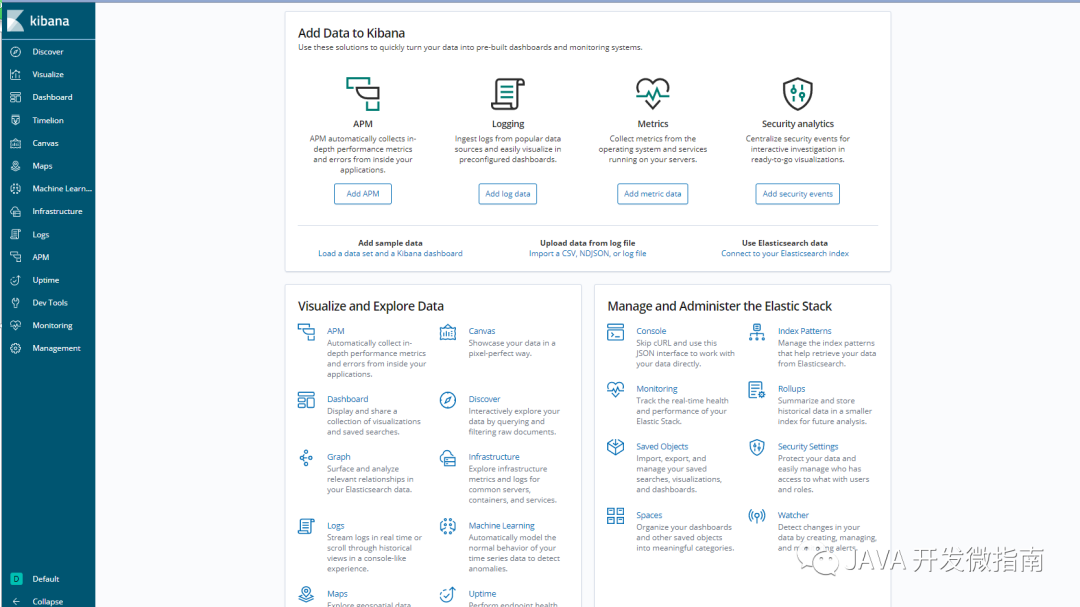Open the Watcher link
Viewport: 1080px width, 607px height.
pos(793,515)
